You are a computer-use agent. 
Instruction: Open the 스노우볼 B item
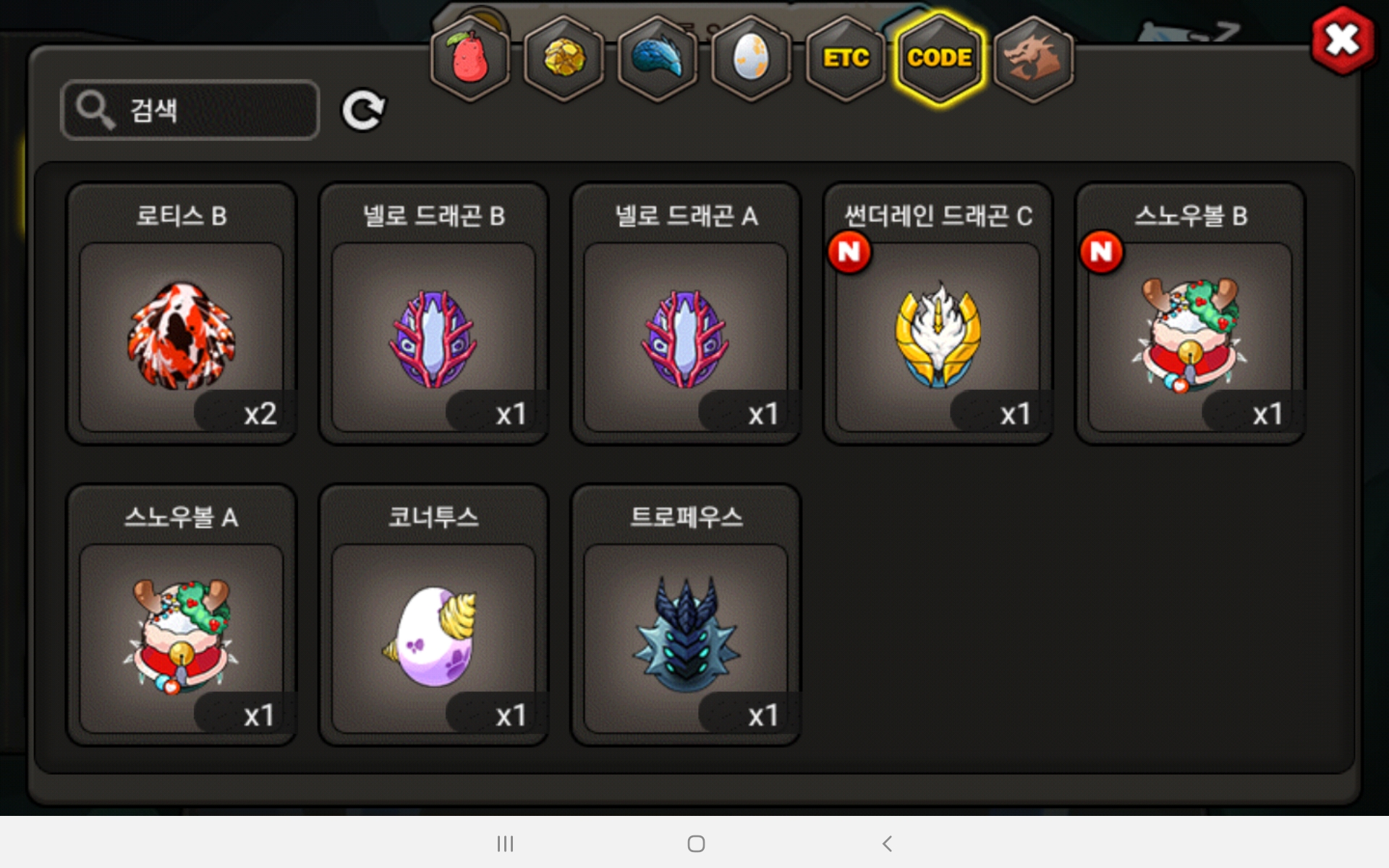click(x=1191, y=313)
